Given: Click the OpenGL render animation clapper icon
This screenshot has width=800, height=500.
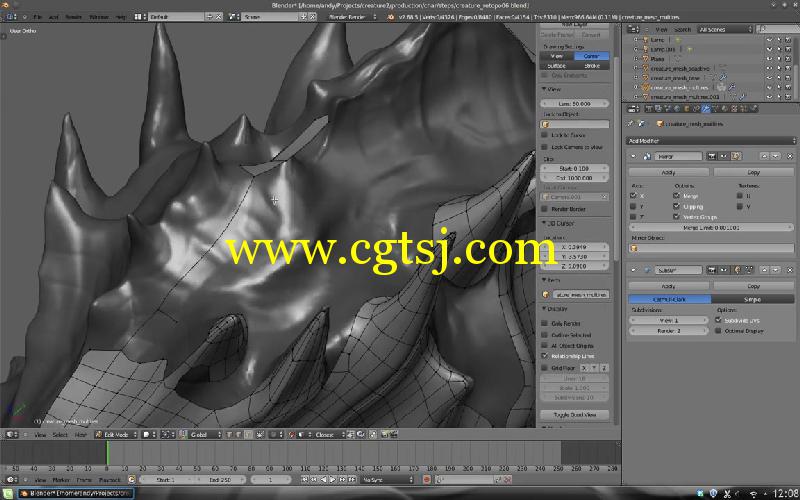Looking at the screenshot, I should [x=394, y=435].
